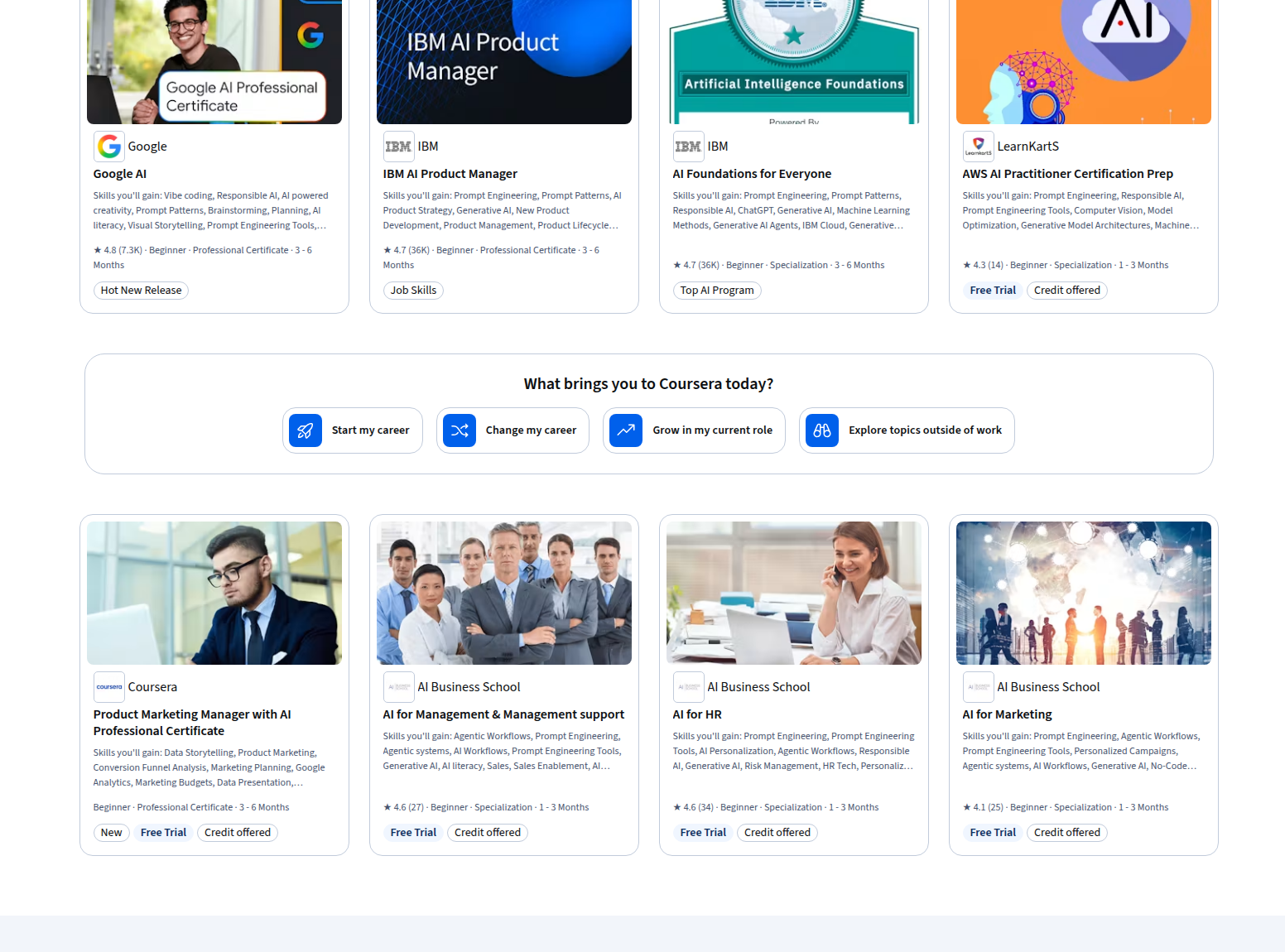This screenshot has height=952, width=1285.
Task: Click the Coursera provider name
Action: coord(152,687)
